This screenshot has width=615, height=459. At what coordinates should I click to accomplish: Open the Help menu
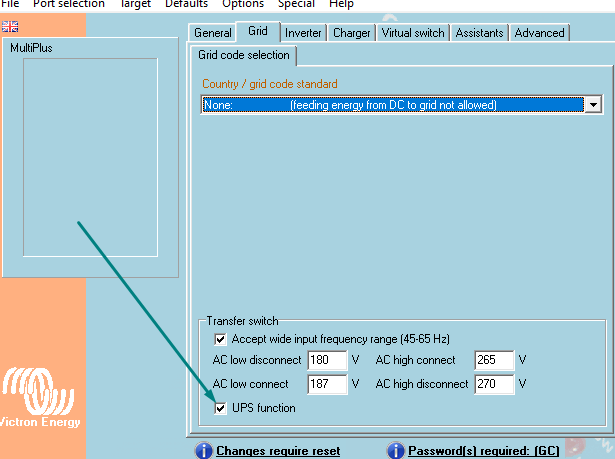(341, 4)
